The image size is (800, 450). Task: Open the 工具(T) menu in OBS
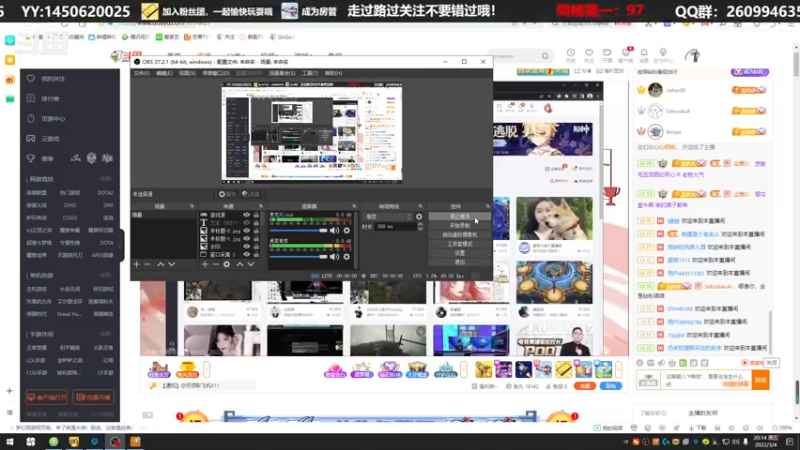click(310, 73)
